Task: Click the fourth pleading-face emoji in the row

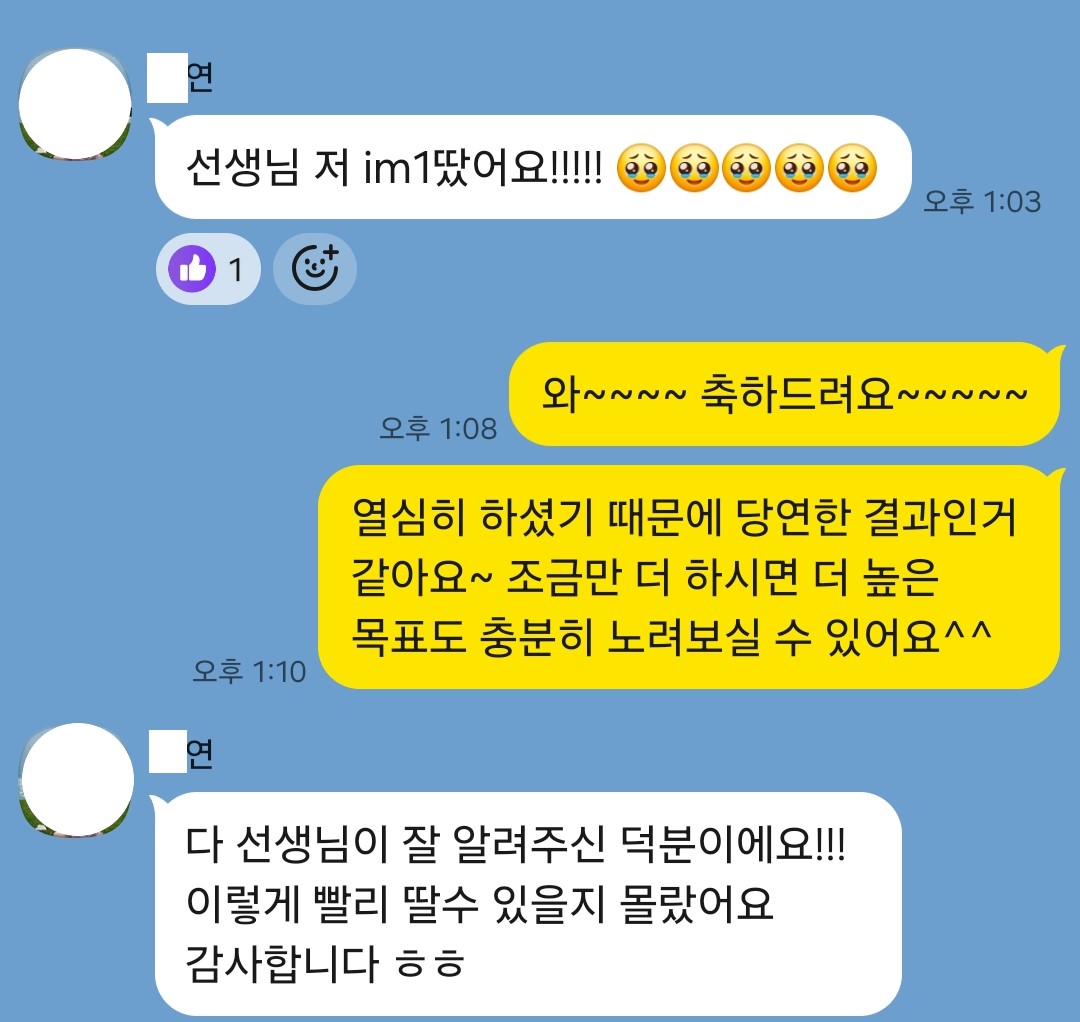Action: pos(800,168)
